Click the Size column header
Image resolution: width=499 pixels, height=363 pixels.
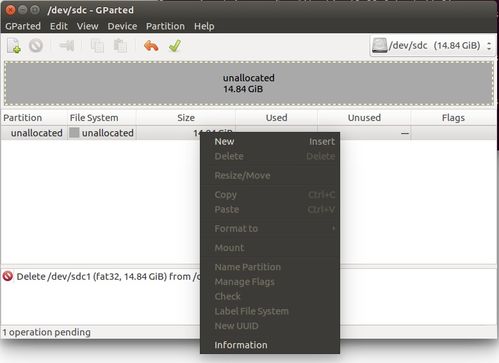tap(186, 118)
